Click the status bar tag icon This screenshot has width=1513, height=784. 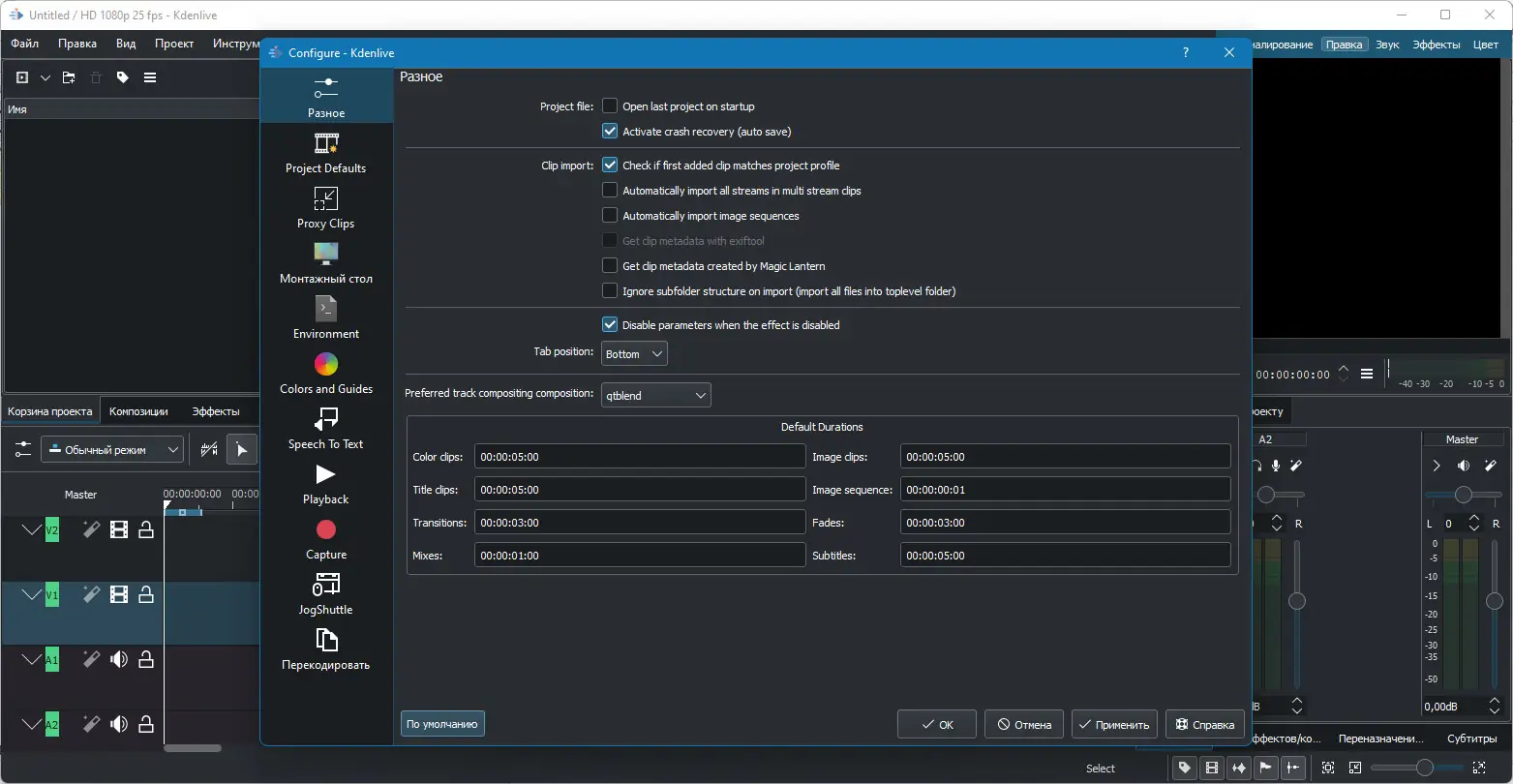tap(1184, 768)
